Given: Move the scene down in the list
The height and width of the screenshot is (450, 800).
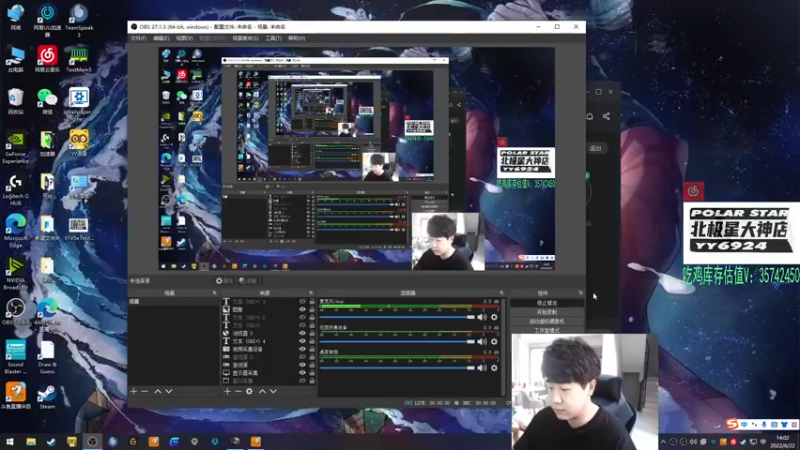Looking at the screenshot, I should (x=169, y=391).
